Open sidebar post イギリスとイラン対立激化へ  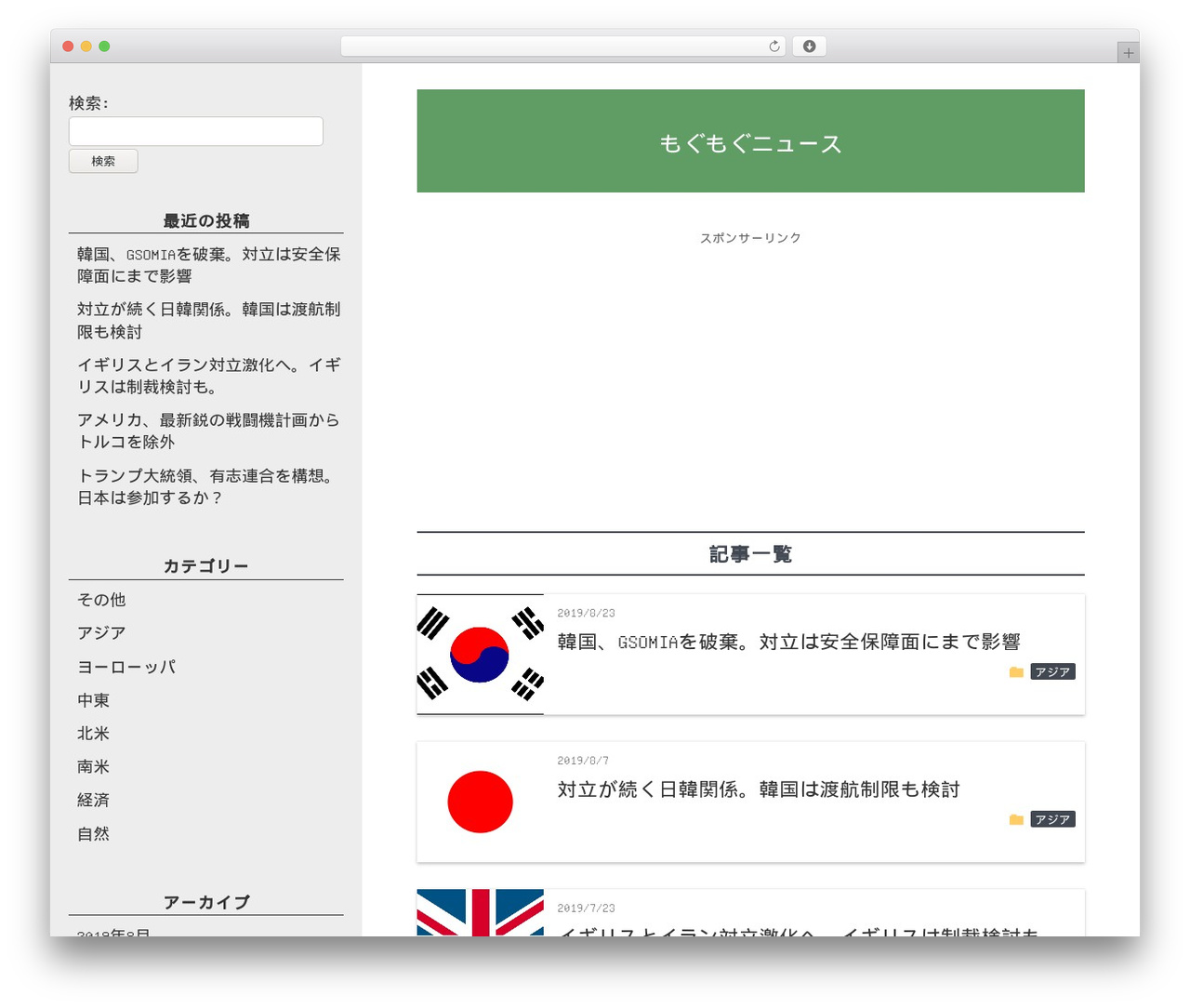(x=209, y=376)
